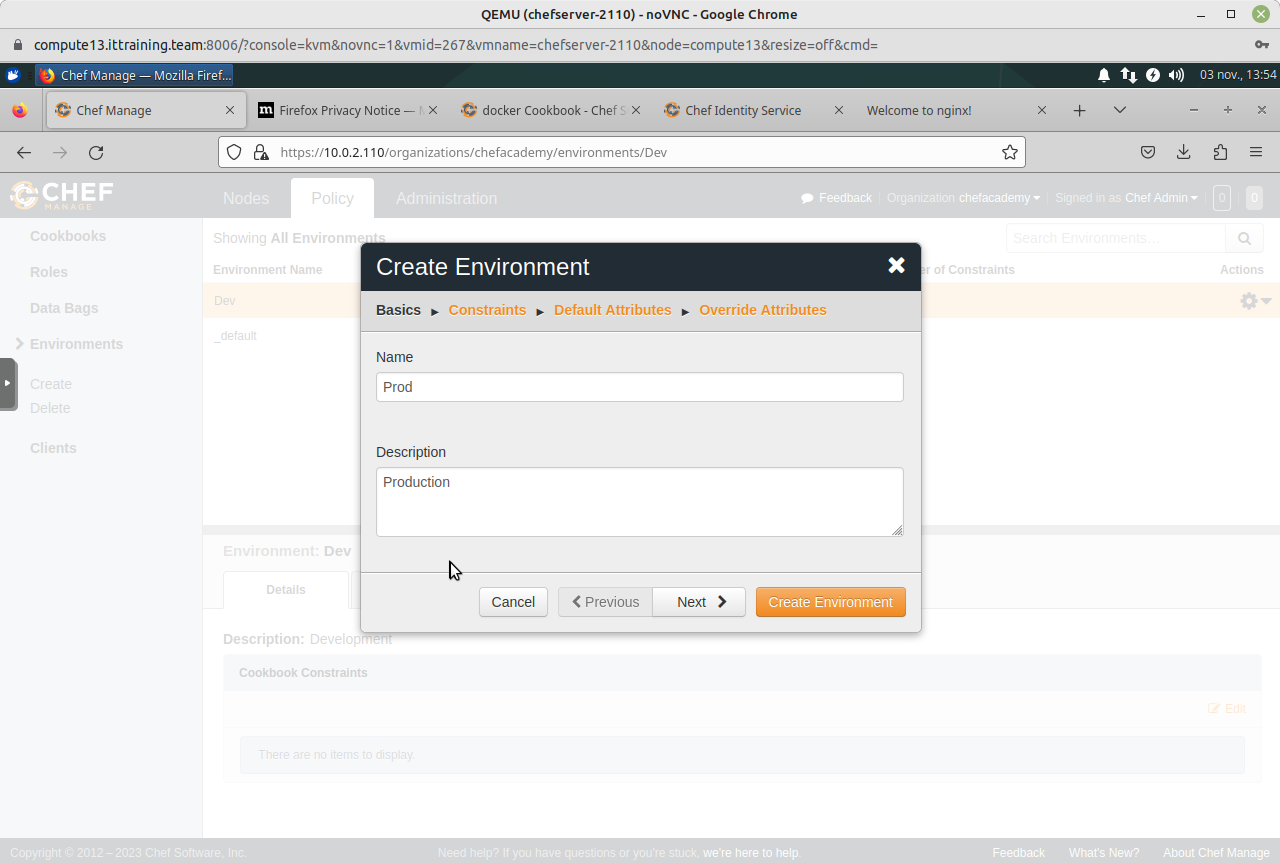This screenshot has height=863, width=1280.
Task: Click the browser URL bar
Action: (622, 152)
